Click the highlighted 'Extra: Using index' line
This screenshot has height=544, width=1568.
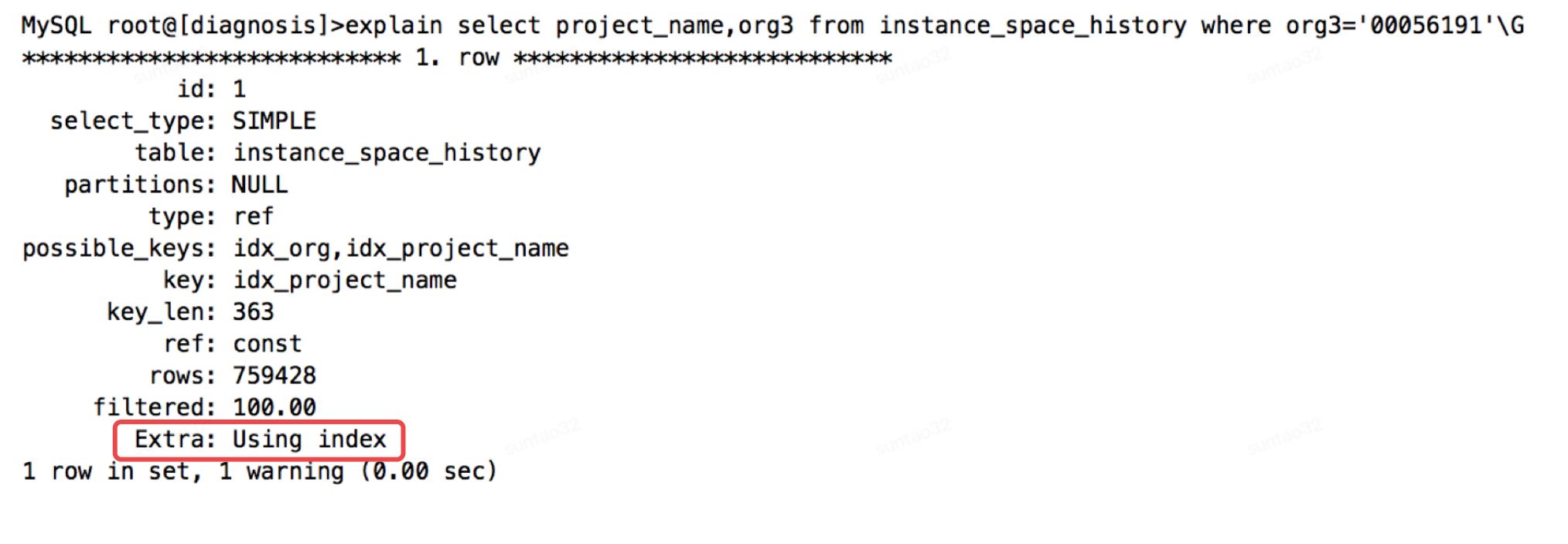[x=259, y=440]
